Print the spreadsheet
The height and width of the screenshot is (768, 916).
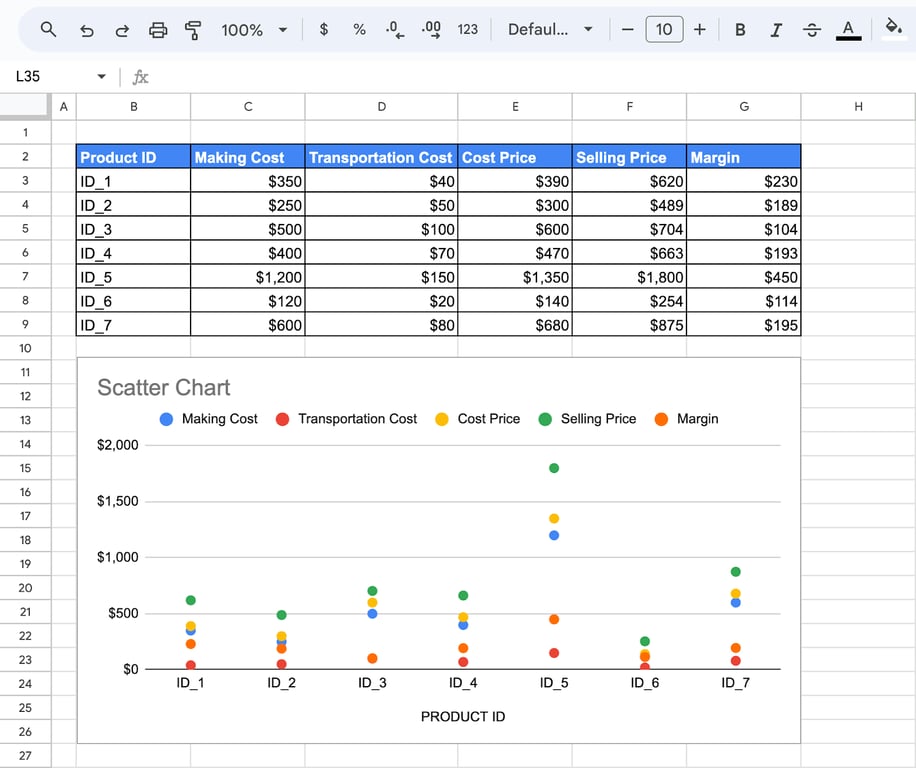pos(158,30)
